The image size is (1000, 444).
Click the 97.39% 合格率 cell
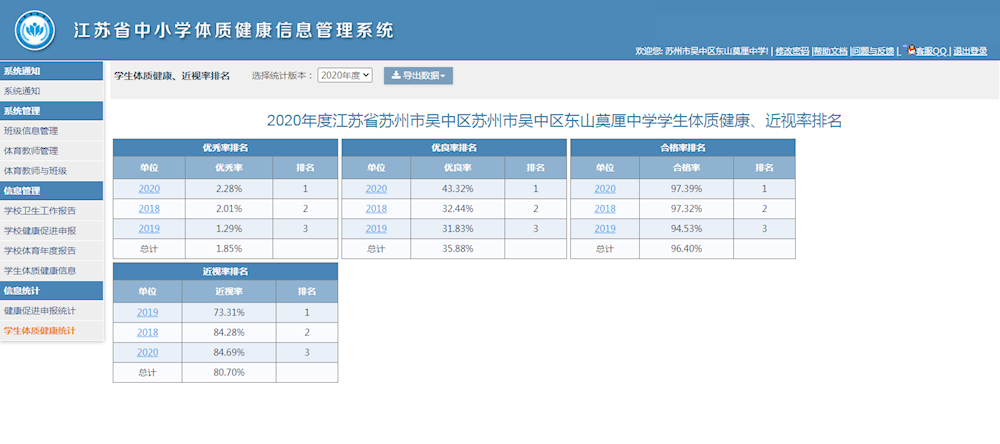click(x=686, y=189)
